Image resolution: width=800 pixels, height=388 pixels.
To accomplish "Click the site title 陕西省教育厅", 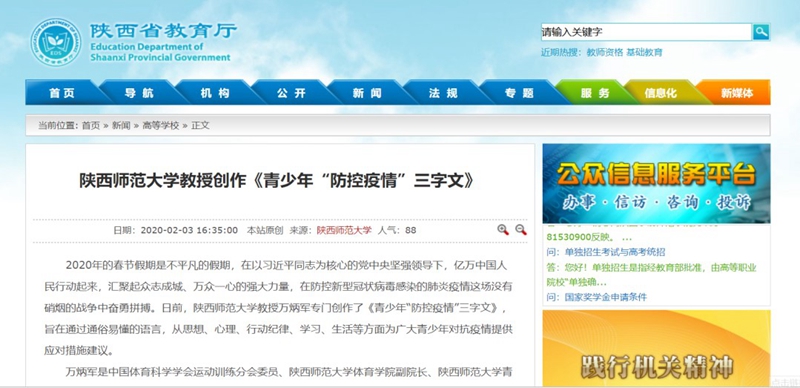I will pos(163,31).
